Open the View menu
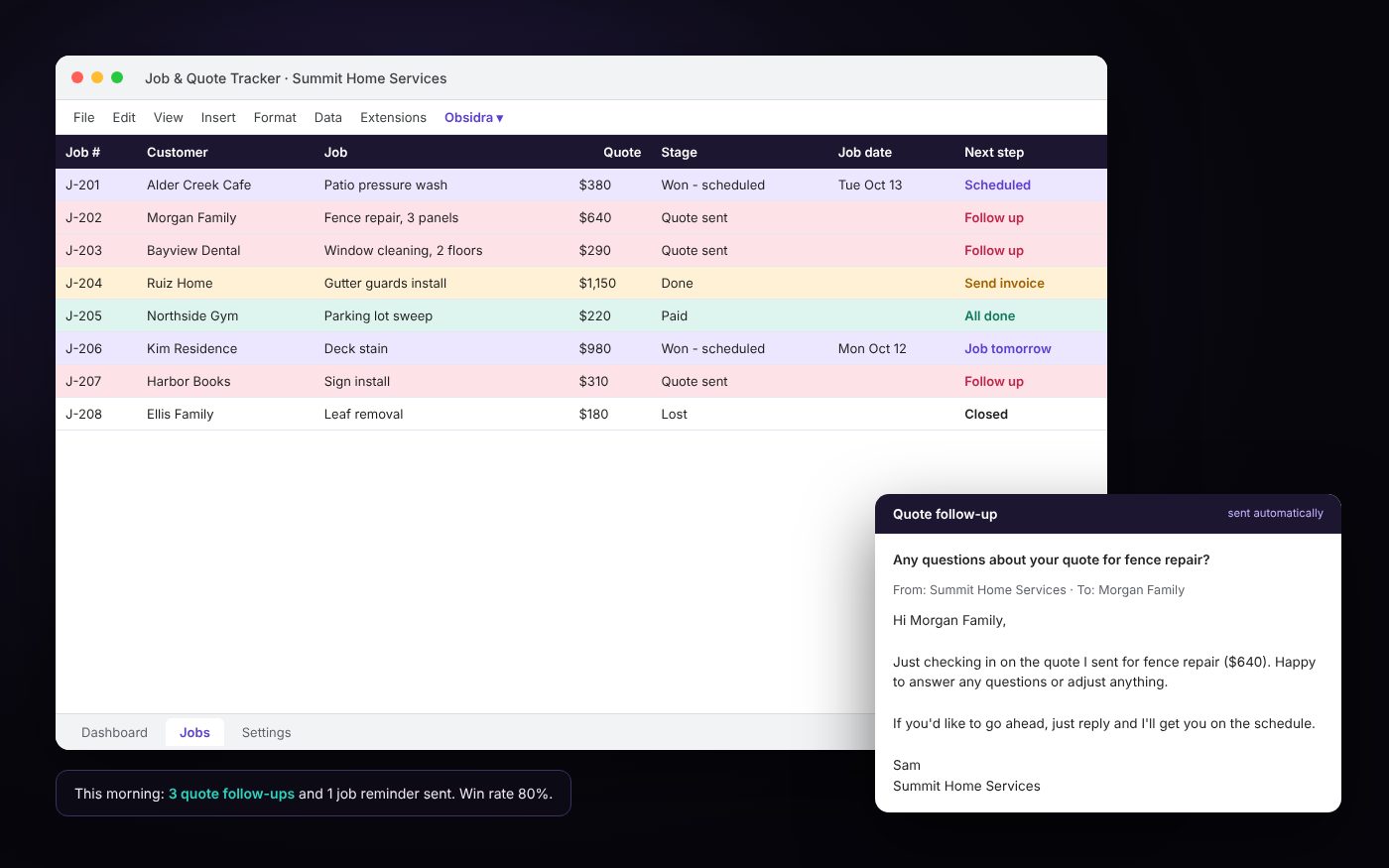Screen dimensions: 1389x868 pyautogui.click(x=168, y=117)
